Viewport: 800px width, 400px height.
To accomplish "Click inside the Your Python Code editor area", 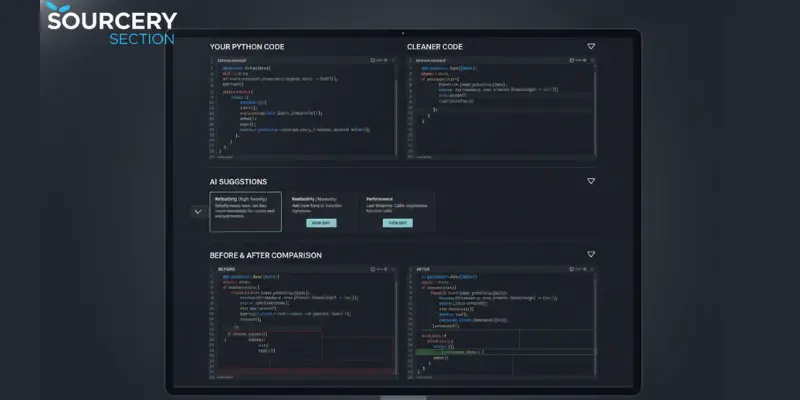I will [304, 109].
